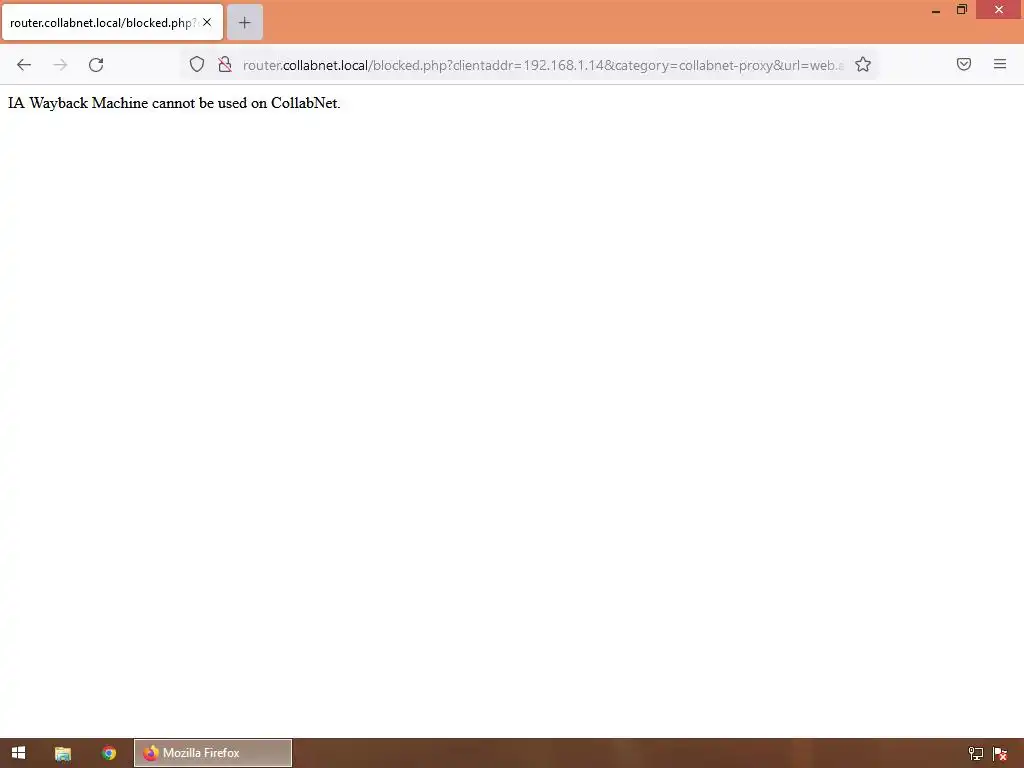Reload the current page

click(96, 65)
